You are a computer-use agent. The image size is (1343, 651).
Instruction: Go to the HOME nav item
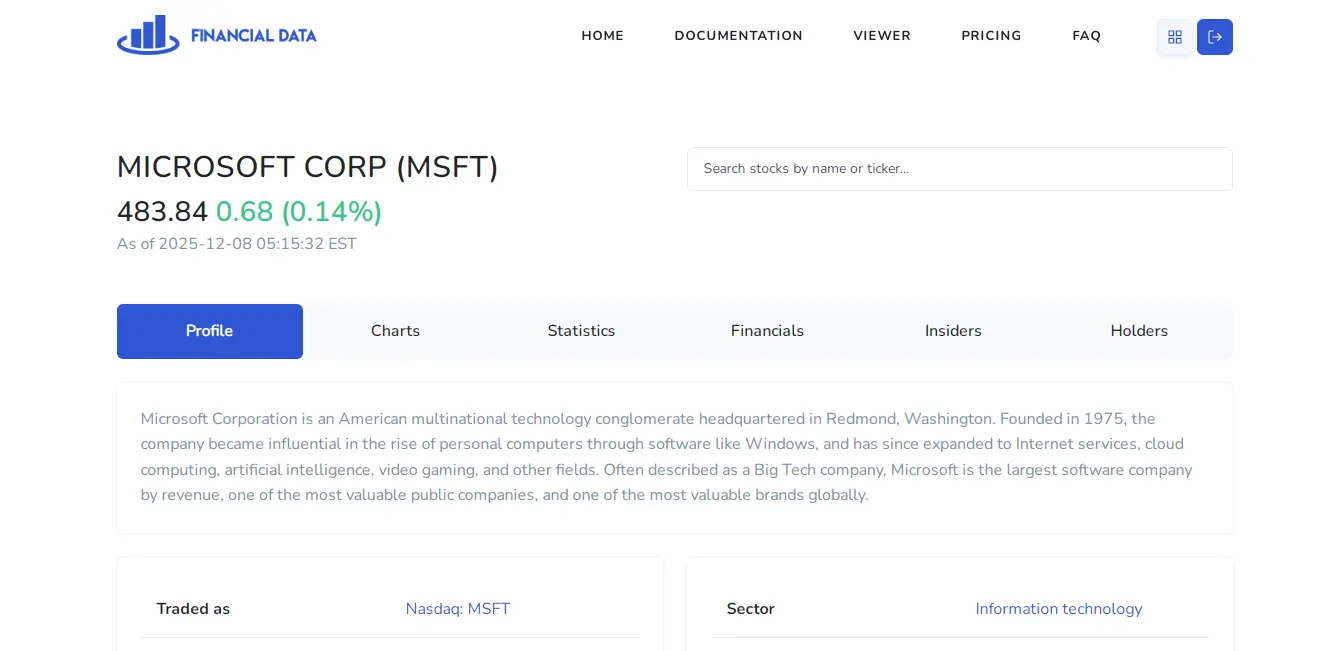point(603,36)
